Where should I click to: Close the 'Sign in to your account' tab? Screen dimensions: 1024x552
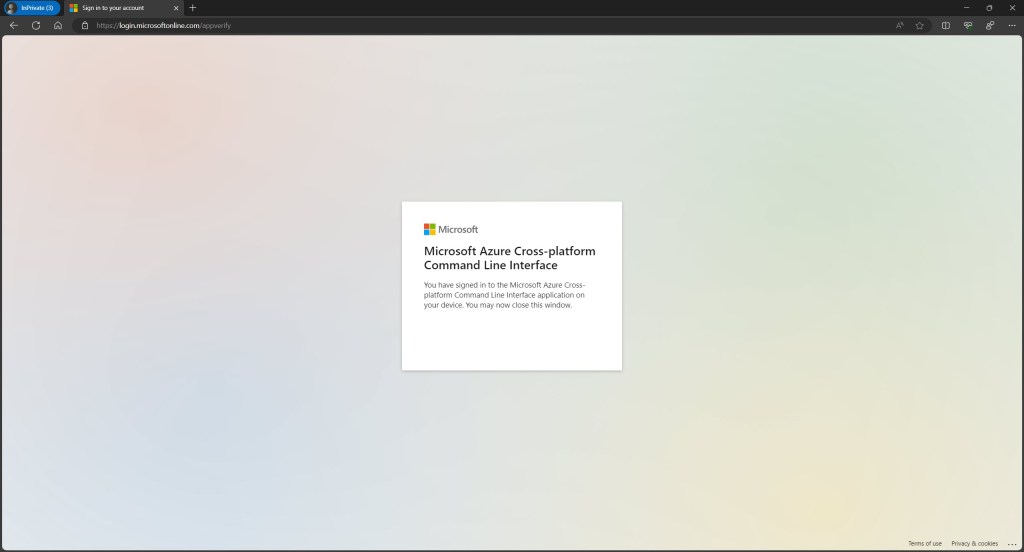[176, 8]
